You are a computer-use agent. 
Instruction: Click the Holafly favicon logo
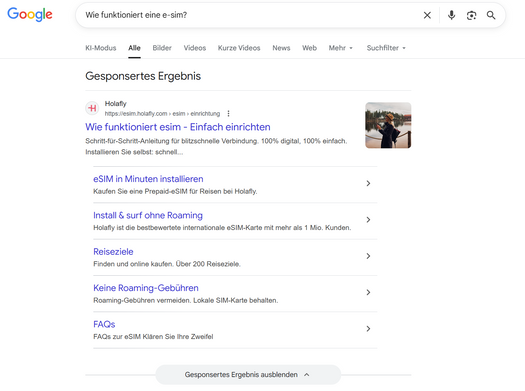(92, 108)
